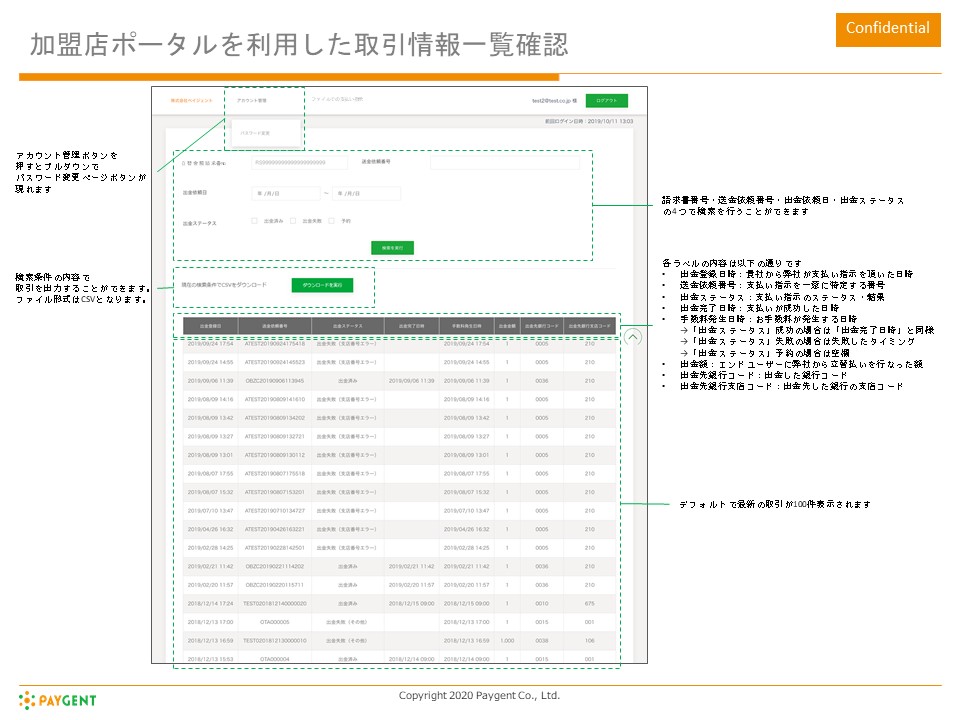Click the ダウンロードを実行 CSV button

tap(322, 285)
